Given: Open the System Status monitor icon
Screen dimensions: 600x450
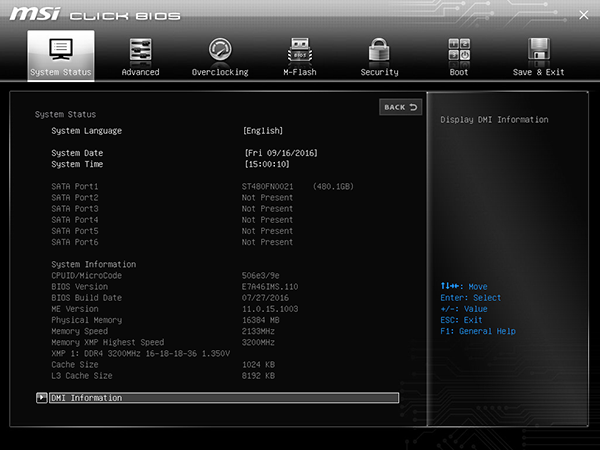Looking at the screenshot, I should (x=61, y=49).
